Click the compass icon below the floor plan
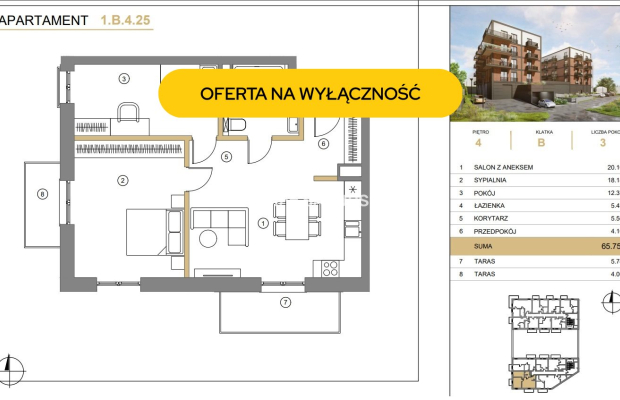Viewport: 620px width, 400px height. 11,370
